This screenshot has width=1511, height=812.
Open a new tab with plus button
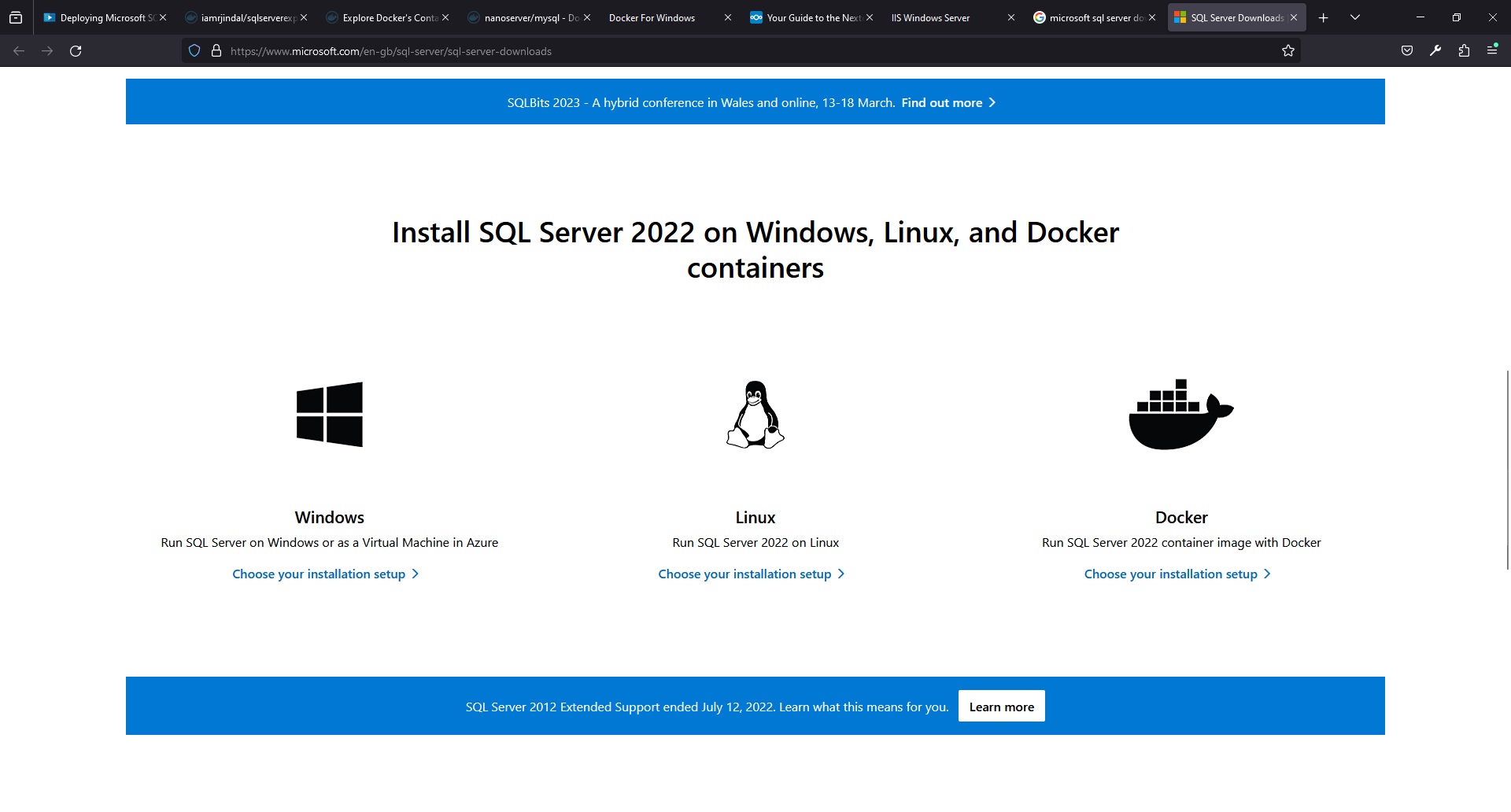click(x=1324, y=17)
